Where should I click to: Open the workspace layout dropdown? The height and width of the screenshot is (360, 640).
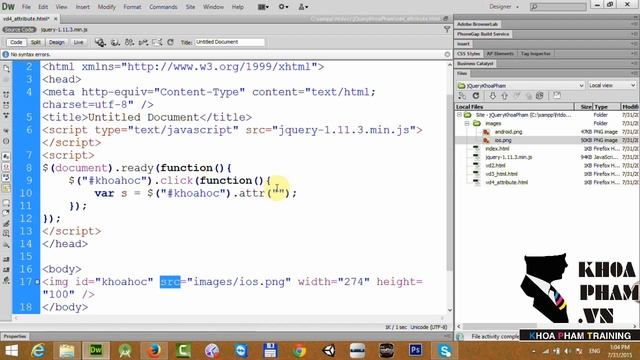click(x=263, y=7)
